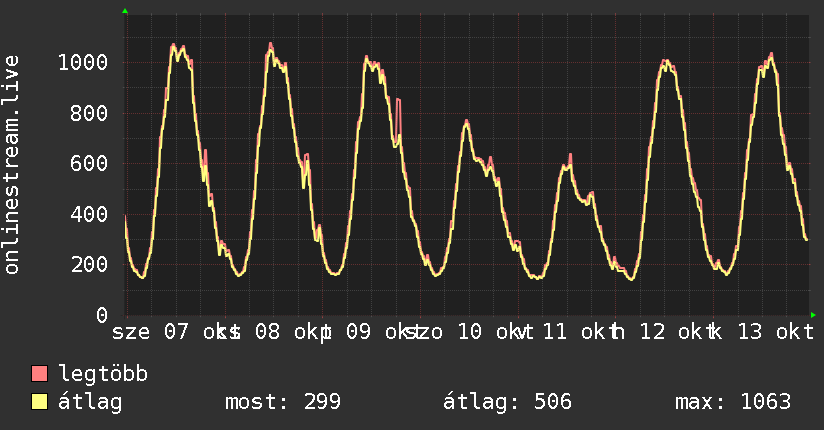Click the 1000 y-axis label
This screenshot has width=824, height=430.
pyautogui.click(x=83, y=63)
